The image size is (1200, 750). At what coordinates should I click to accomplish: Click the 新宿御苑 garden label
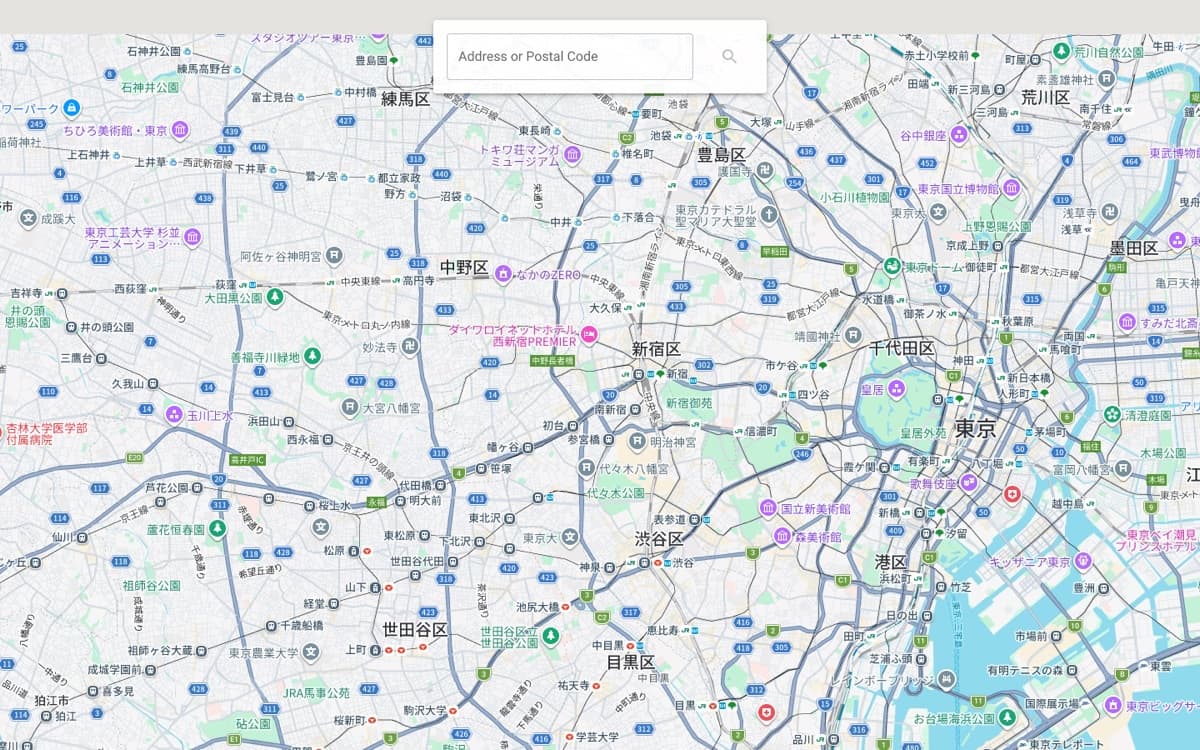[688, 403]
